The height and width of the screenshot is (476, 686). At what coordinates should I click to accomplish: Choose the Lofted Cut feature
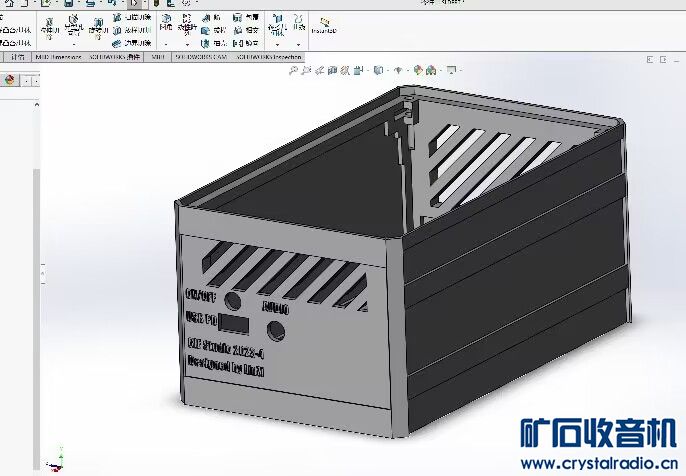pyautogui.click(x=132, y=30)
